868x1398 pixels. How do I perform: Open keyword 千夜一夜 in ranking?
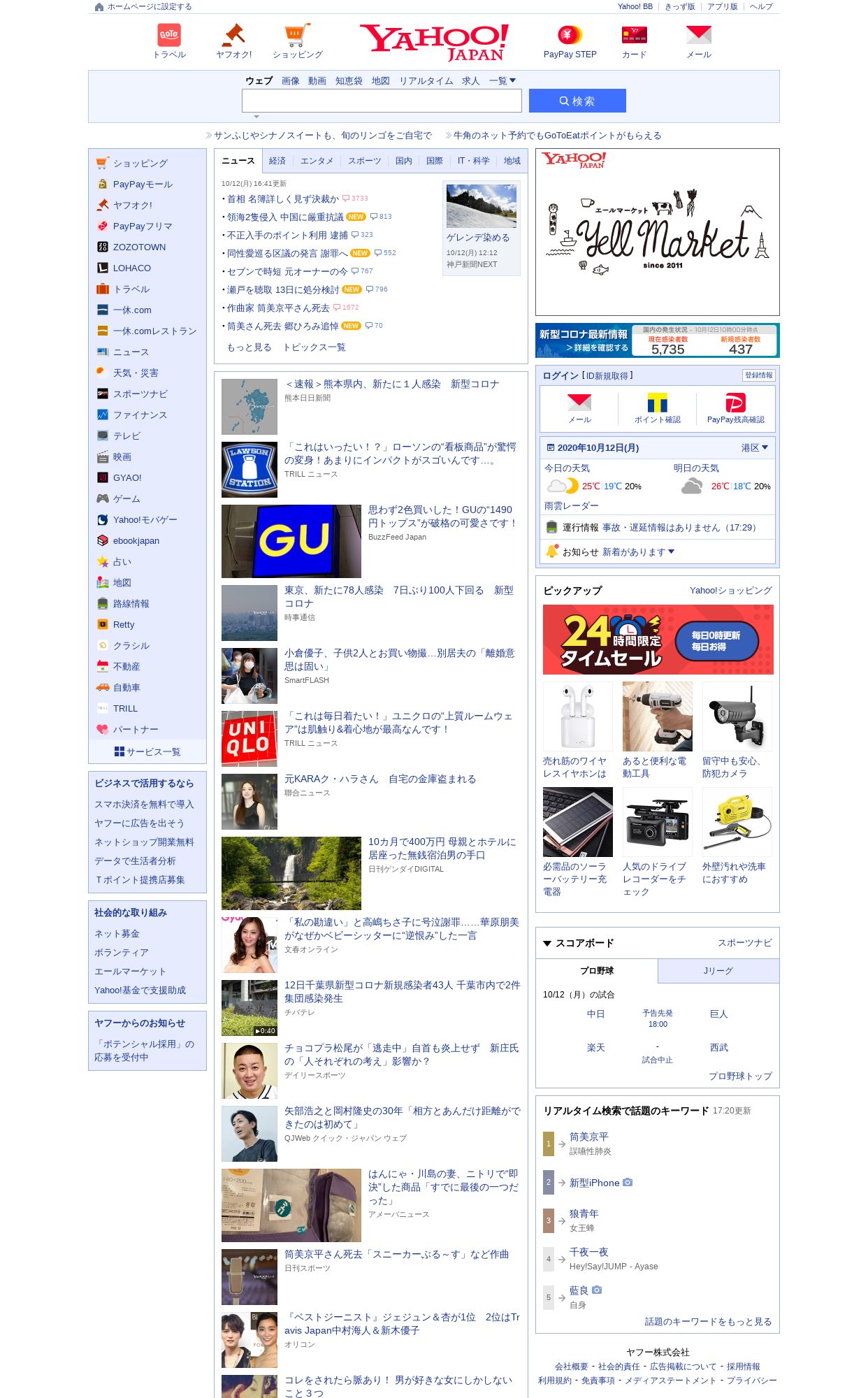pyautogui.click(x=589, y=1253)
